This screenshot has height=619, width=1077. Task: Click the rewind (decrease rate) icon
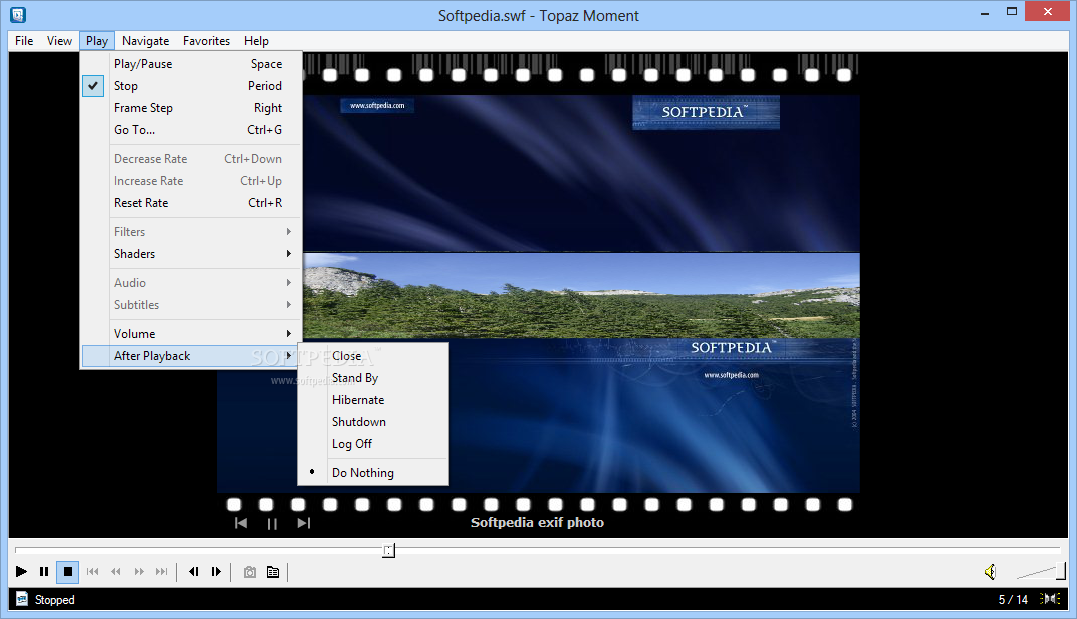115,572
